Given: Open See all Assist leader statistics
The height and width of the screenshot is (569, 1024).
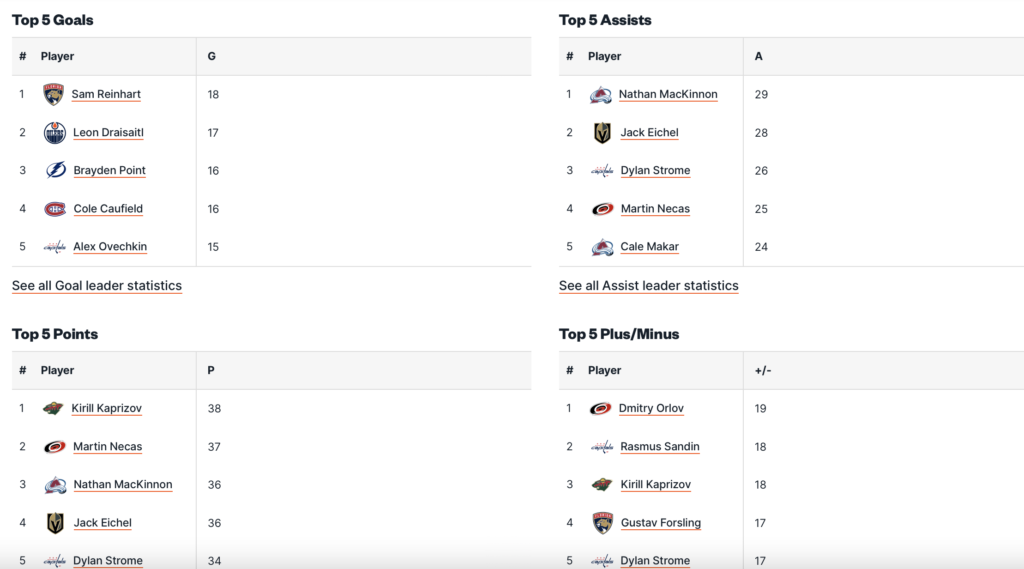Looking at the screenshot, I should click(648, 286).
